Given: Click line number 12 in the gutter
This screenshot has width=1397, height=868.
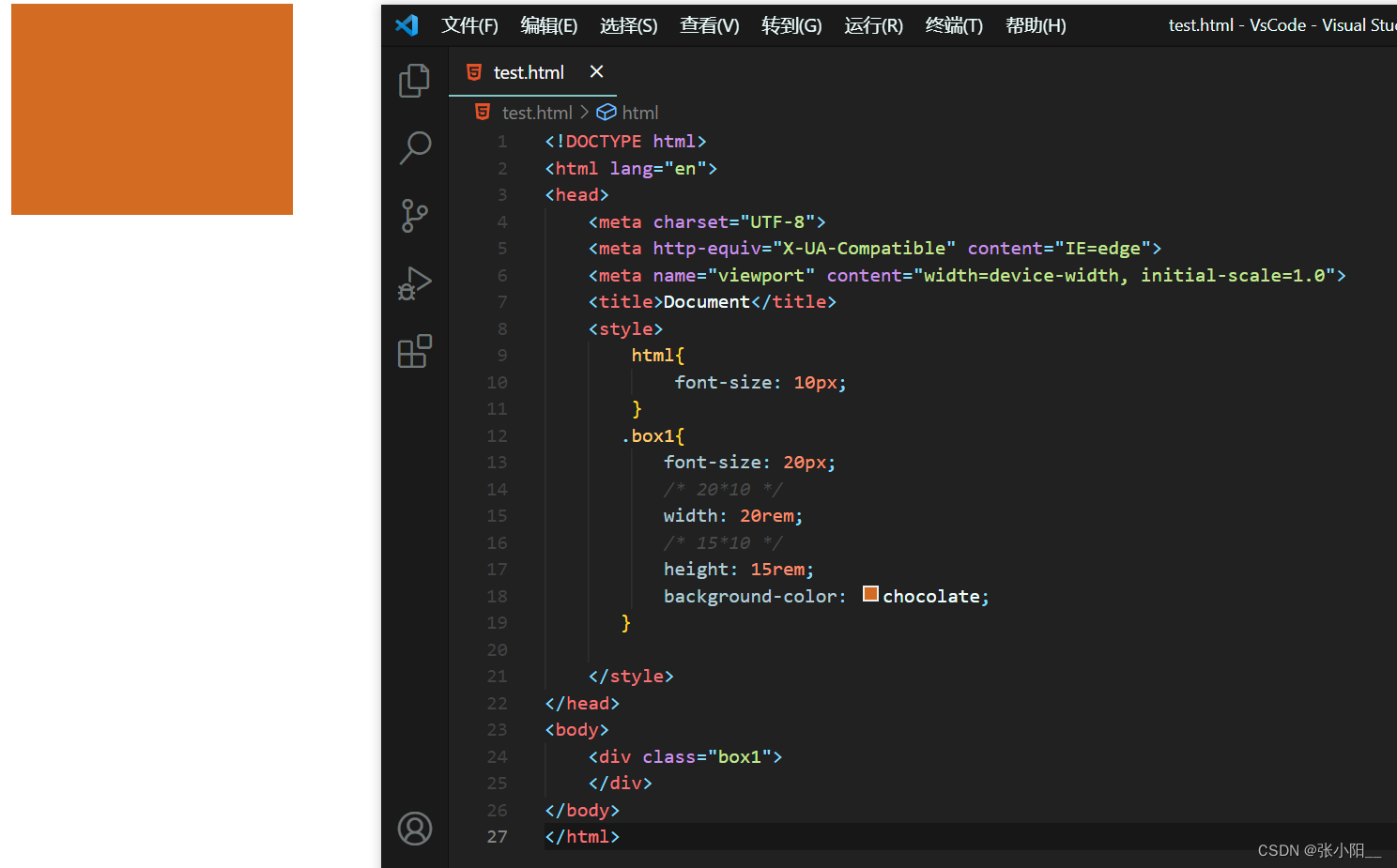Looking at the screenshot, I should (x=498, y=435).
